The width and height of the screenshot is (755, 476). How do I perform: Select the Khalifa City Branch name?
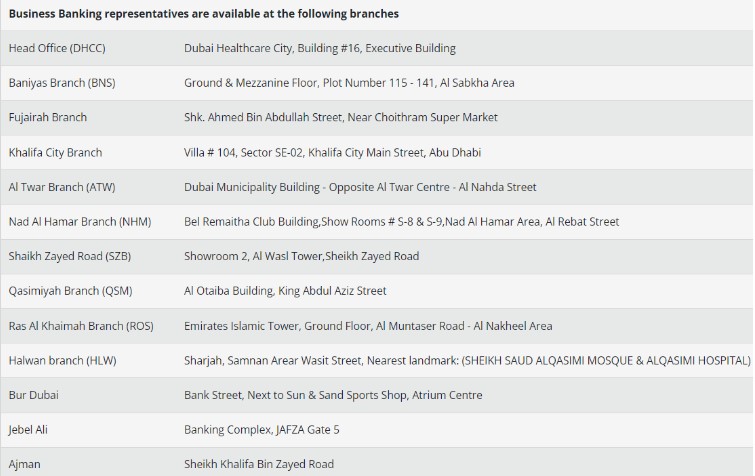pos(55,153)
